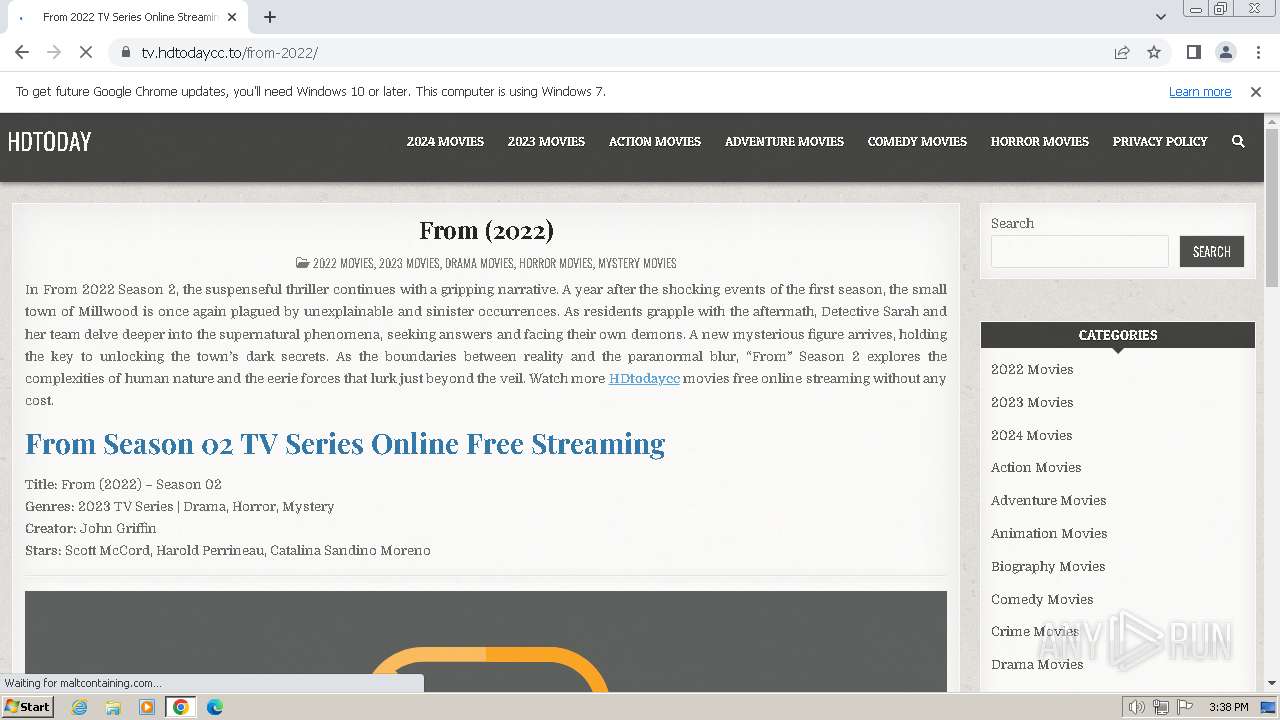
Task: Open 2023 MOVIES category tag under title
Action: tap(409, 264)
